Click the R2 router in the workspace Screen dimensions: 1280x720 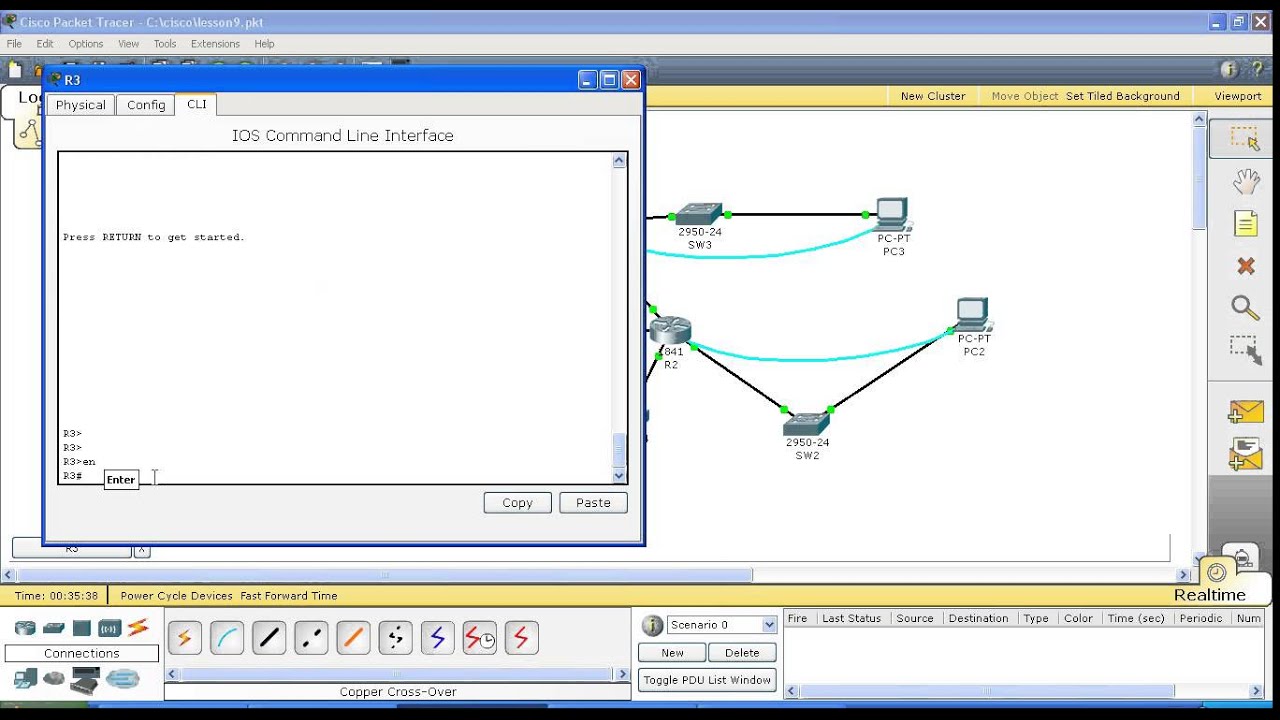click(x=670, y=330)
